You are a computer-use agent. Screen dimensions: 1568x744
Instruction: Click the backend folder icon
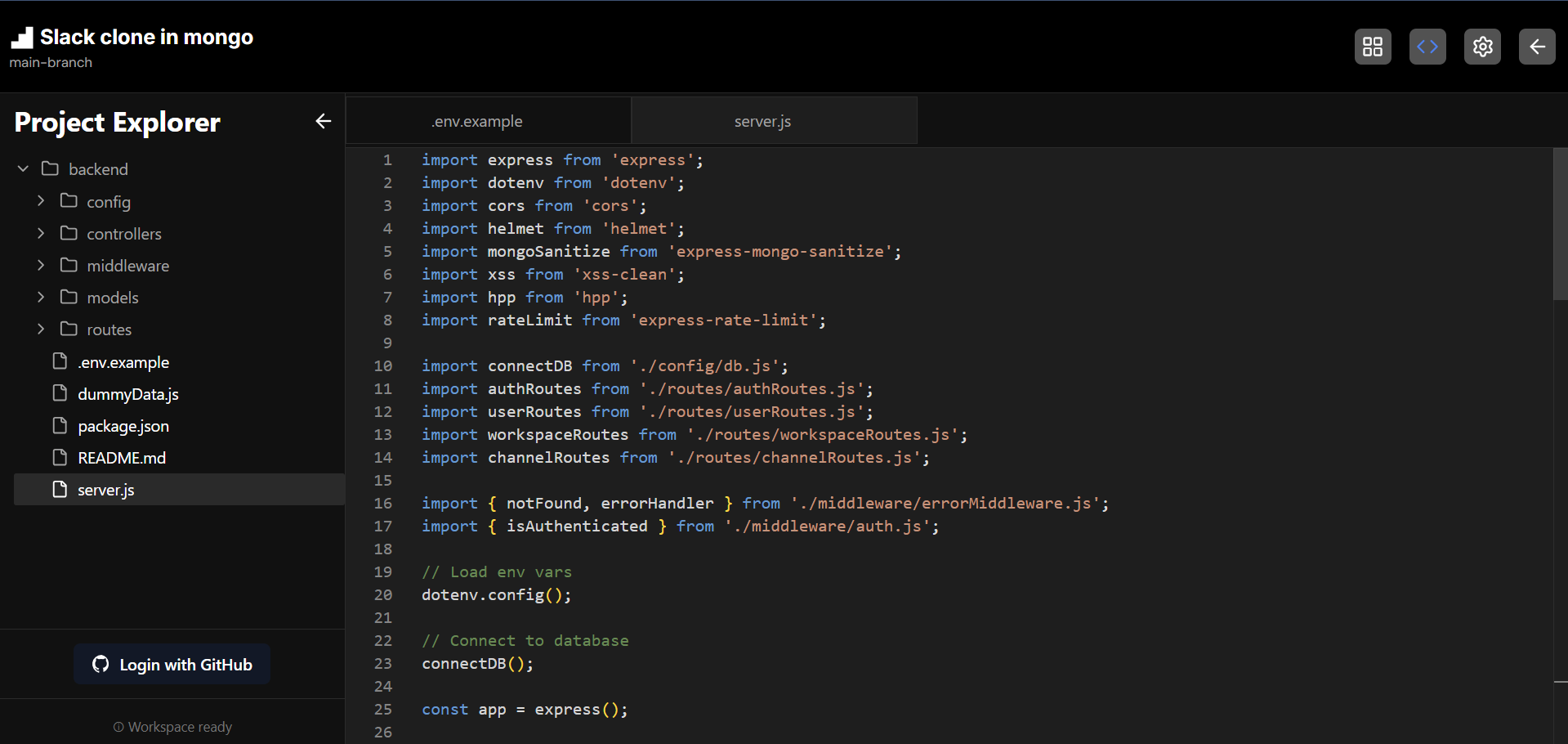pyautogui.click(x=50, y=168)
